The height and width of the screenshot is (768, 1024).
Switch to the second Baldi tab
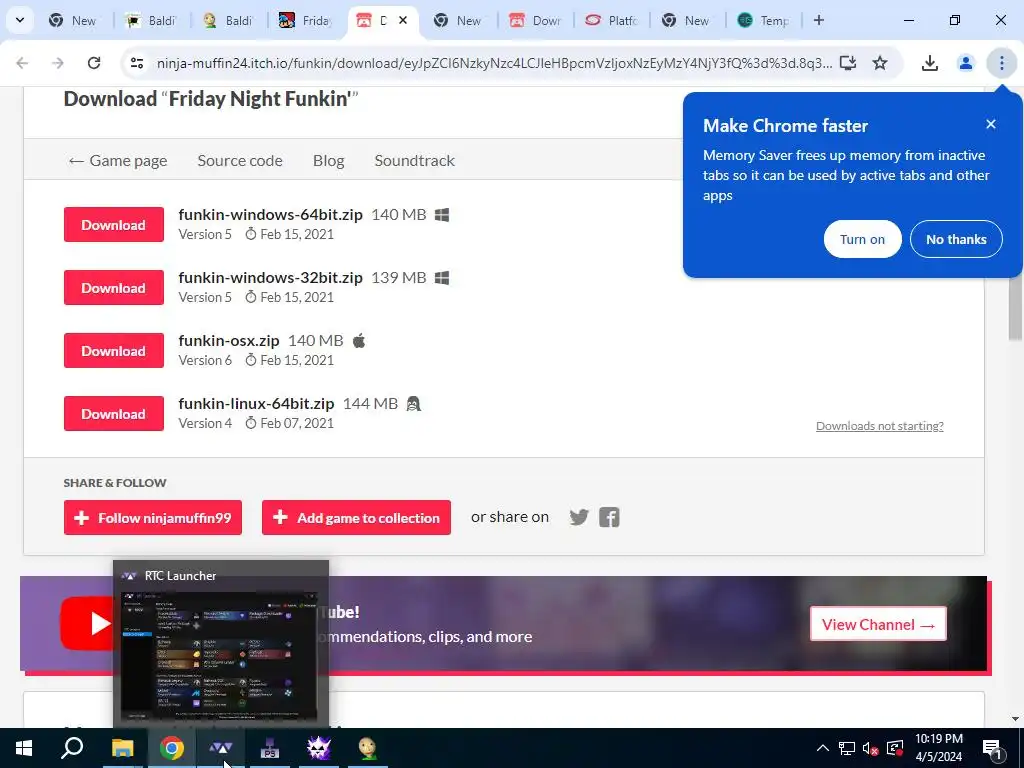[x=229, y=20]
